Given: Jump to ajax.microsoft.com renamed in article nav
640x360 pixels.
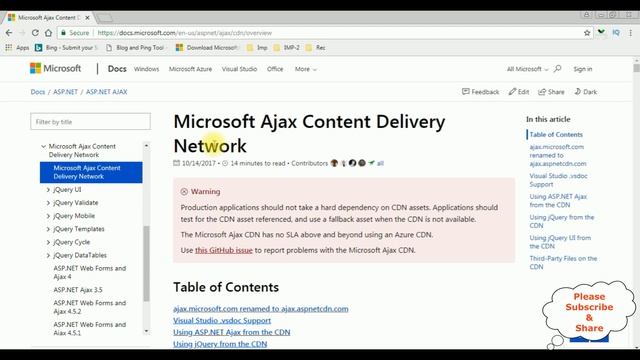Looking at the screenshot, I should point(558,155).
